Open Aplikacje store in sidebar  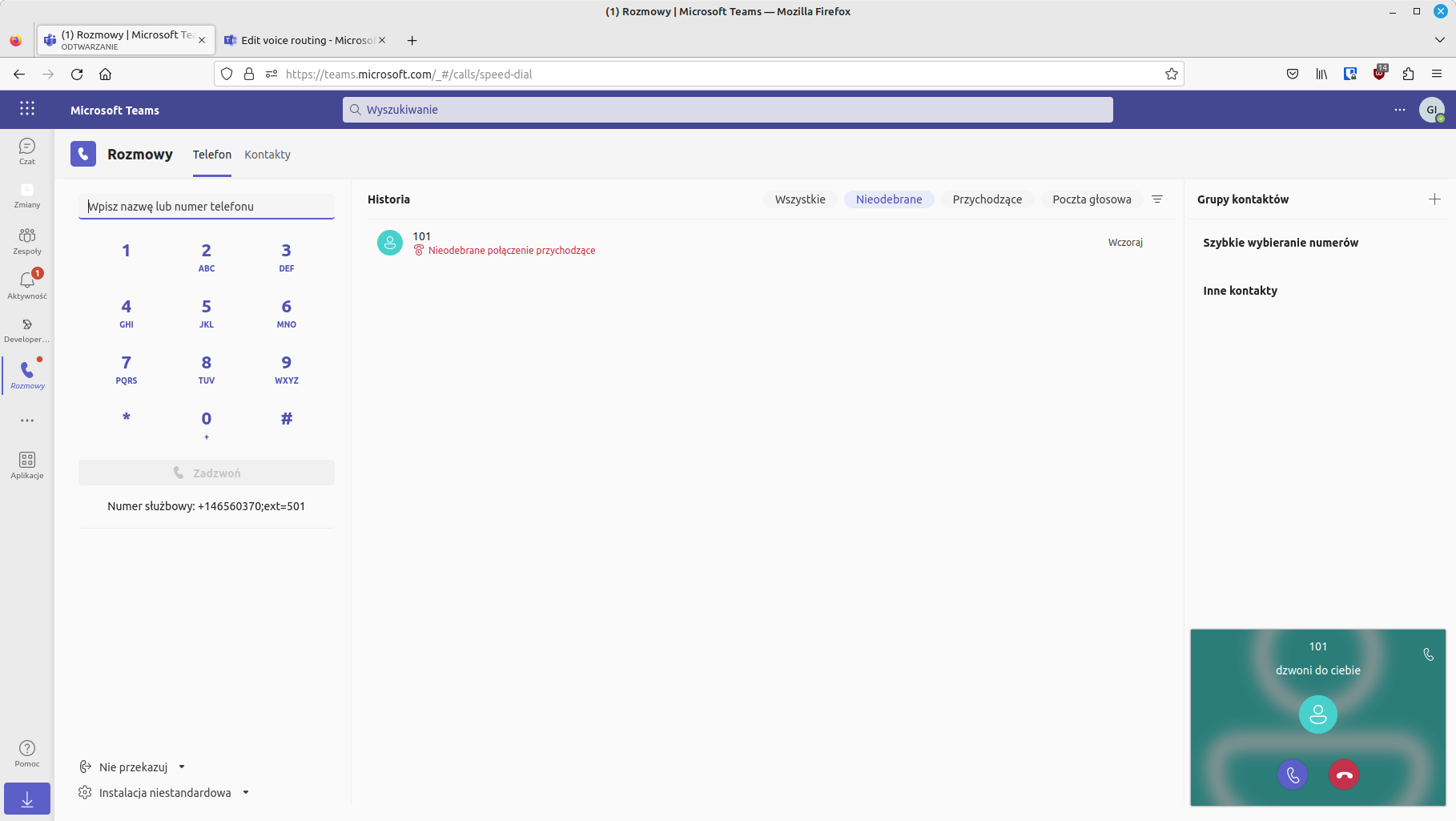(27, 465)
